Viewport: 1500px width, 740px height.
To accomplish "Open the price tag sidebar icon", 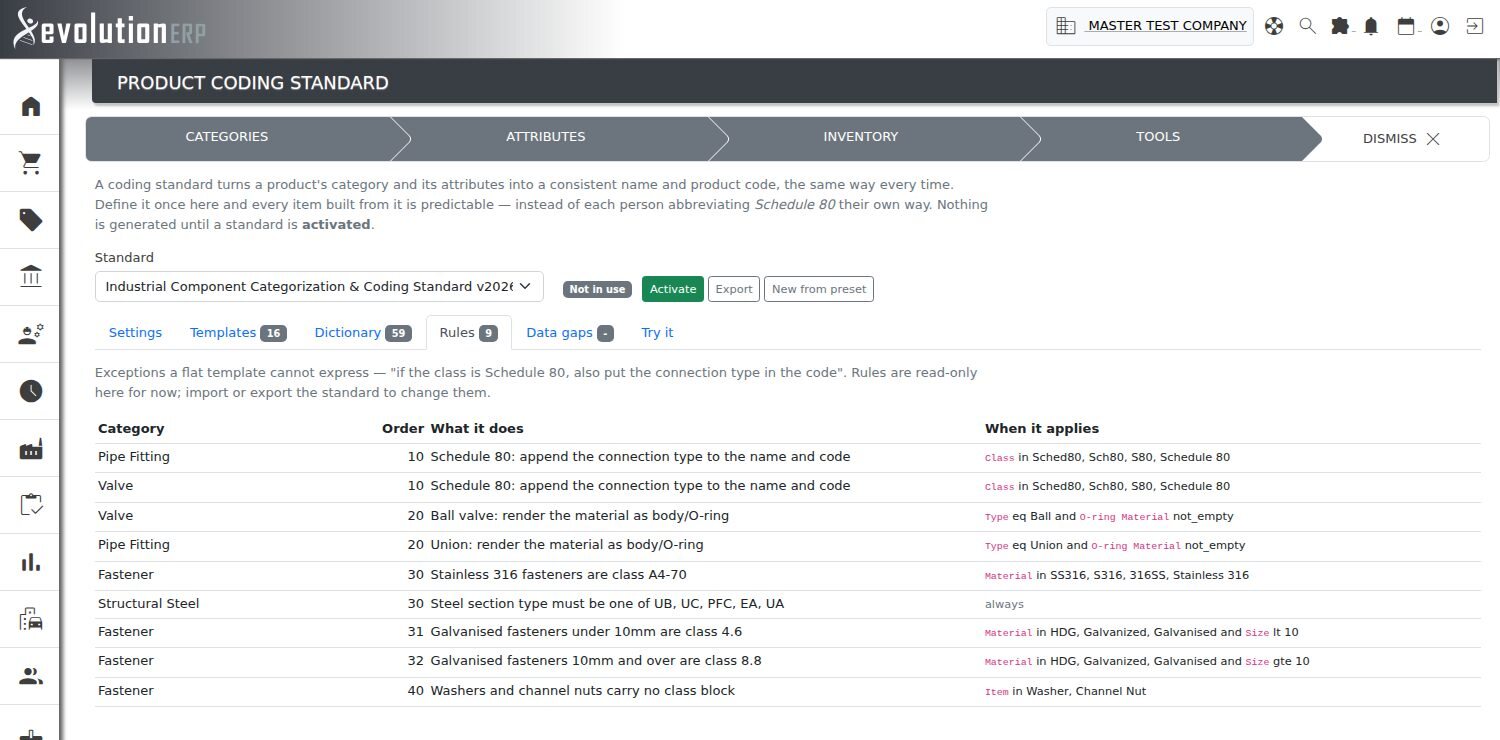I will tap(31, 220).
